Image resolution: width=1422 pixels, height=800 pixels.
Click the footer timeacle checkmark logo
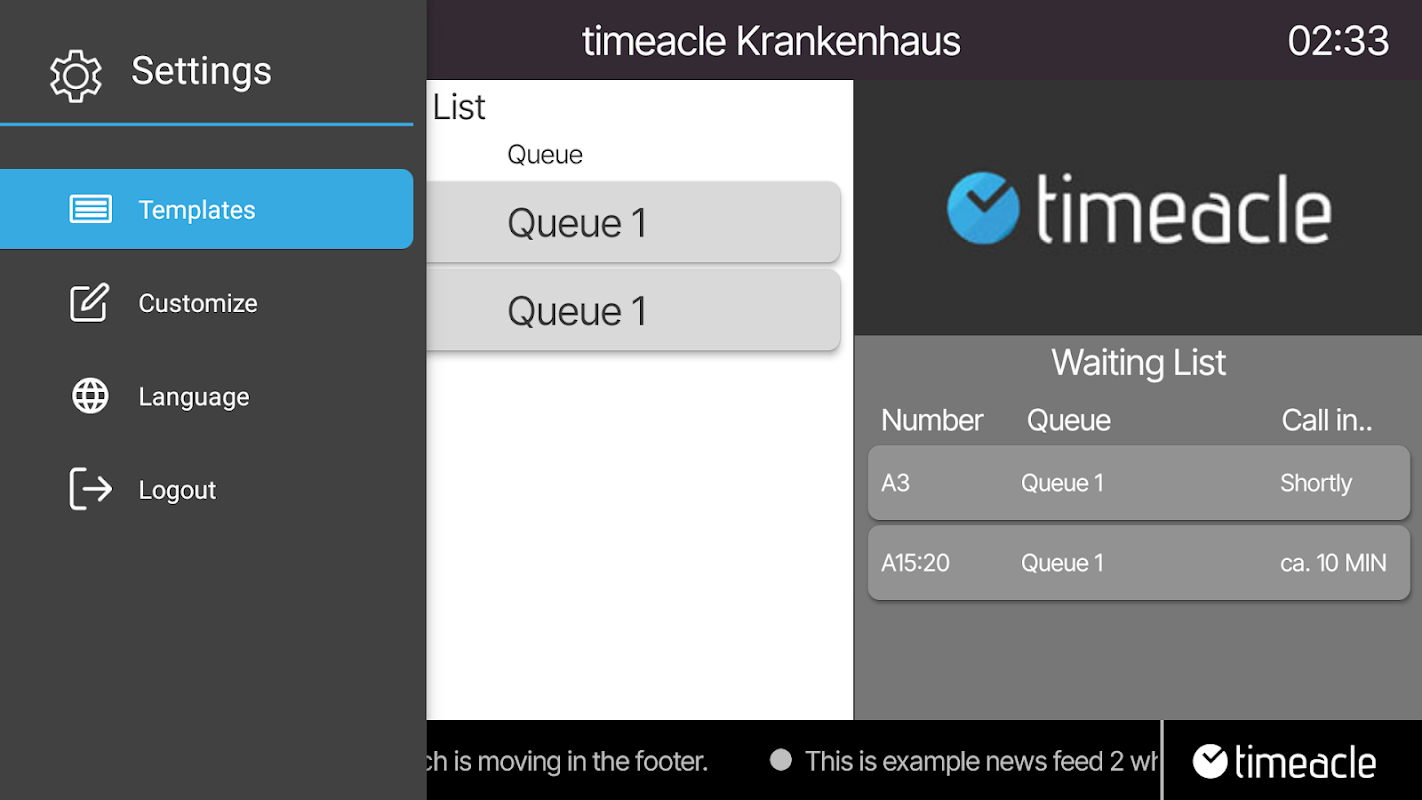(x=1210, y=761)
